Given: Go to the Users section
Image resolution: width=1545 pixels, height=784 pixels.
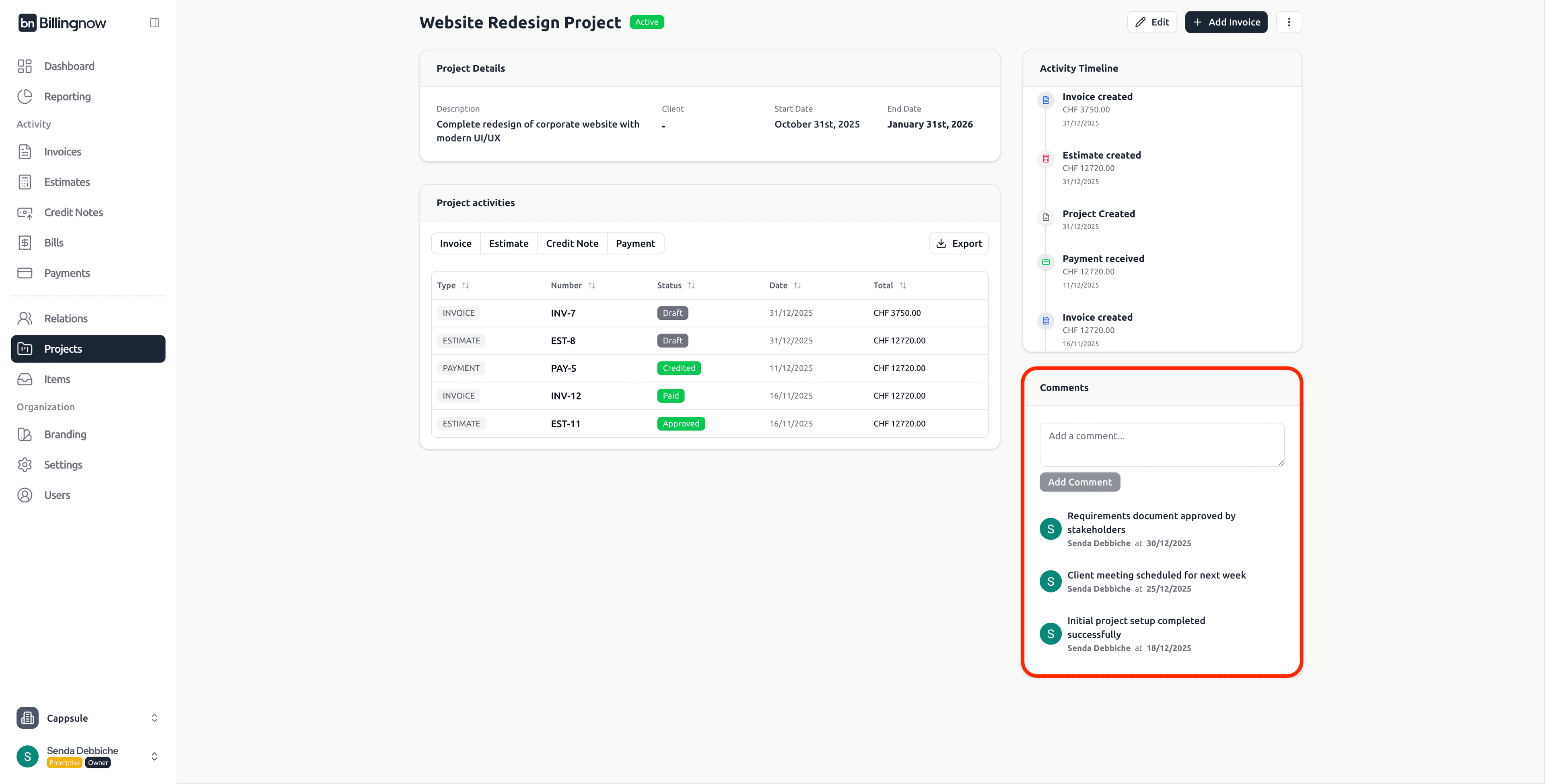Looking at the screenshot, I should tap(56, 494).
